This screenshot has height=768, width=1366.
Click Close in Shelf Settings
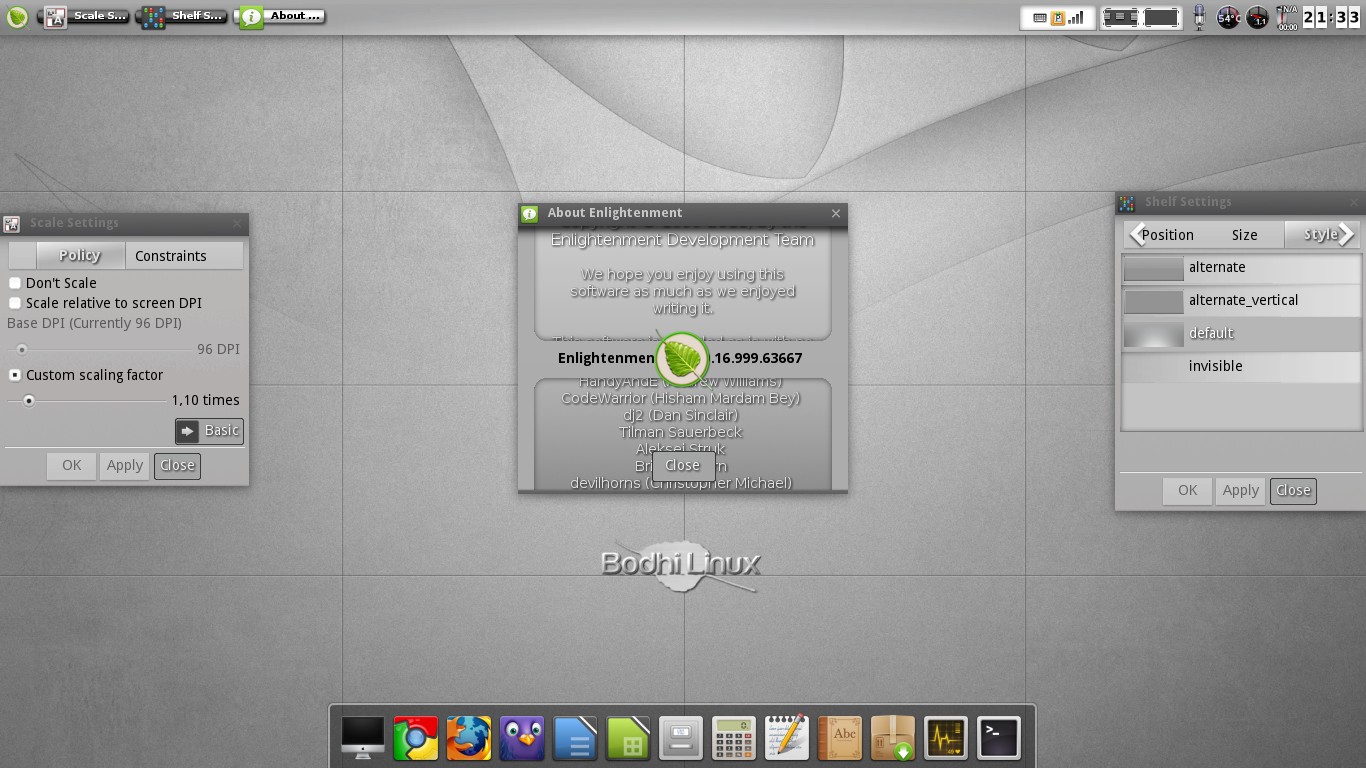coord(1294,490)
